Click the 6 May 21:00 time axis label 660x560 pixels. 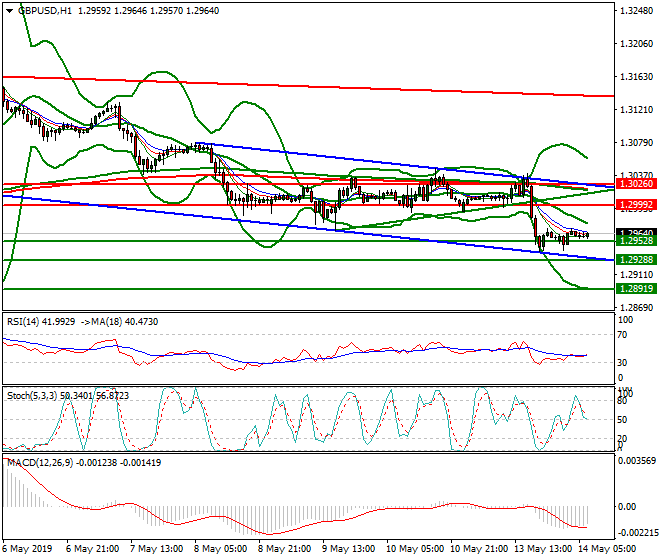coord(92,549)
